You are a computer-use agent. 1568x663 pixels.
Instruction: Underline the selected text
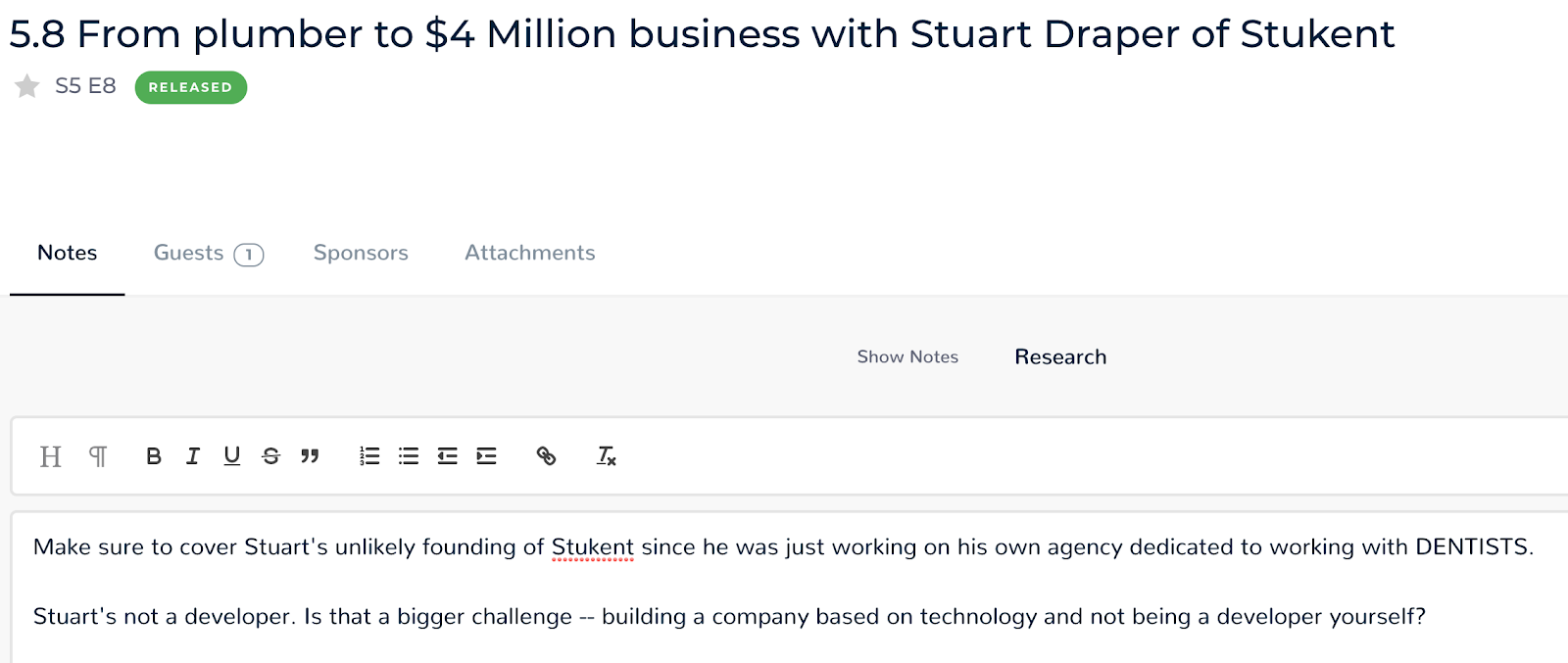232,456
